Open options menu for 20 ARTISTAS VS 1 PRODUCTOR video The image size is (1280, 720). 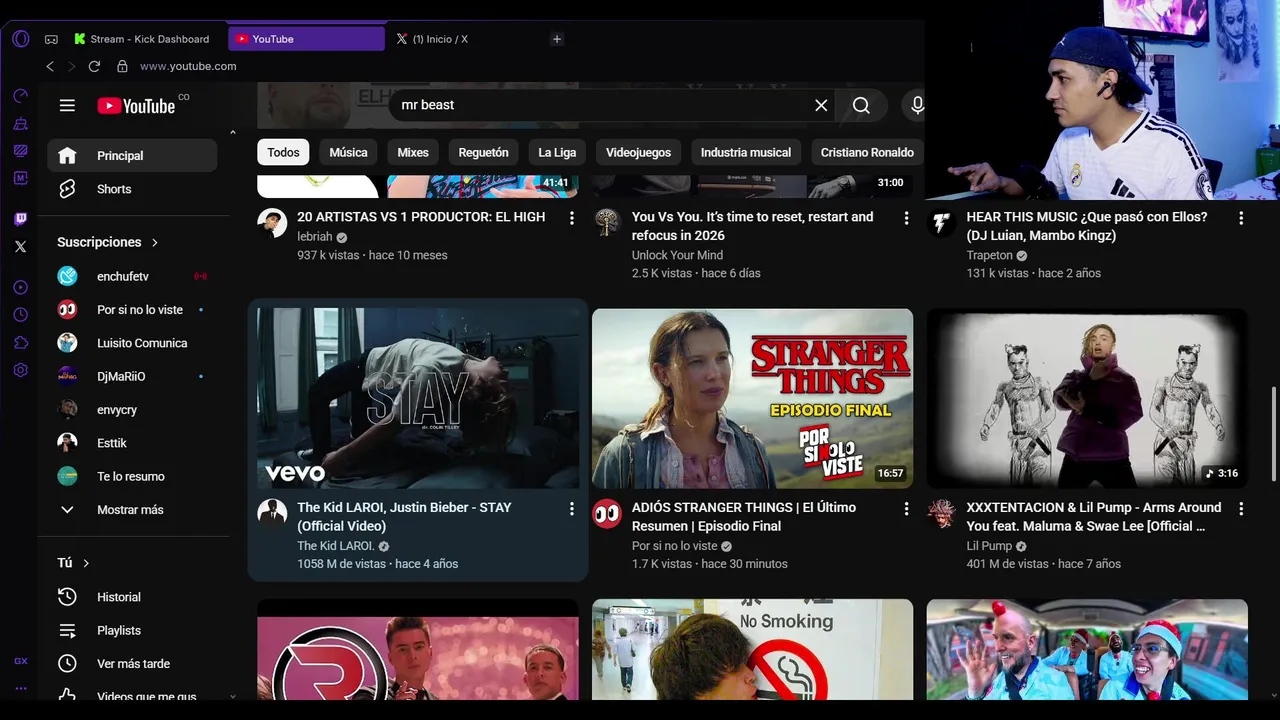click(572, 218)
